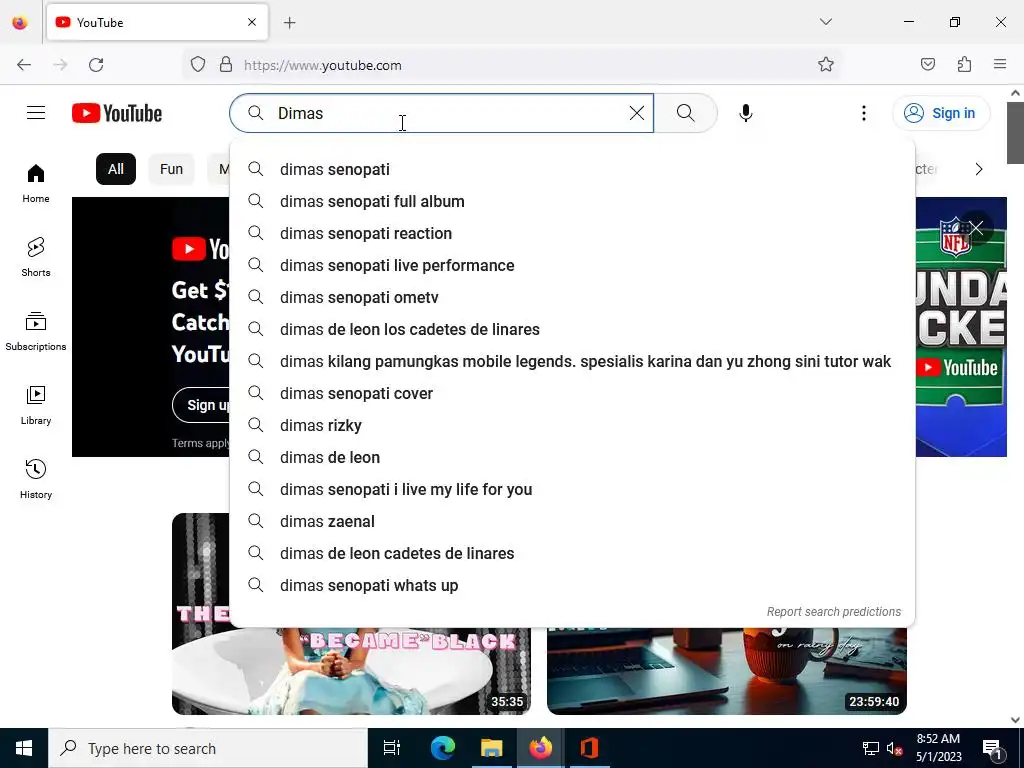This screenshot has width=1024, height=768.
Task: Show more filter chips with right arrow
Action: pyautogui.click(x=978, y=169)
